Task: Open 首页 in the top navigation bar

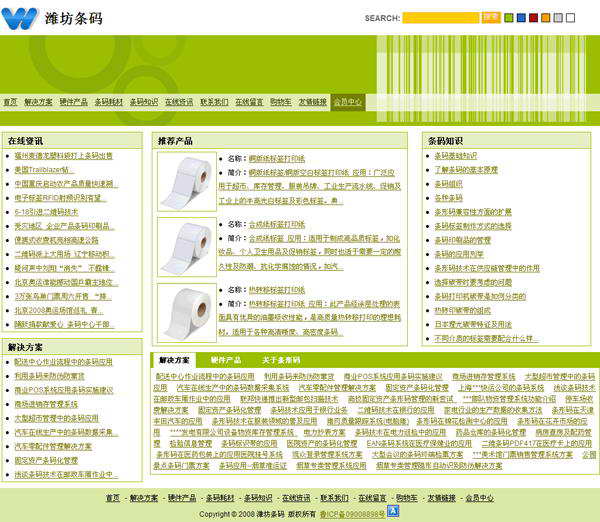Action: coord(10,102)
